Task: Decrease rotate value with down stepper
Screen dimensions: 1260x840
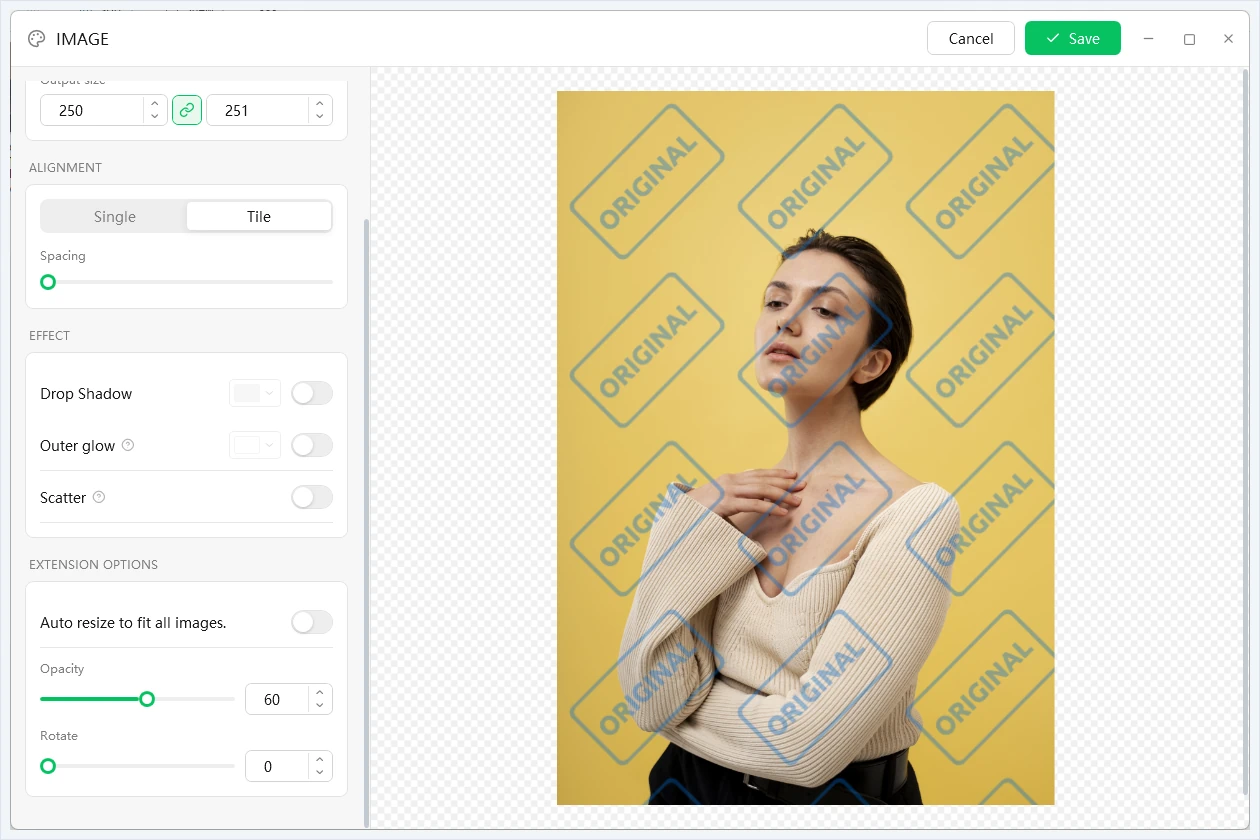Action: (320, 773)
